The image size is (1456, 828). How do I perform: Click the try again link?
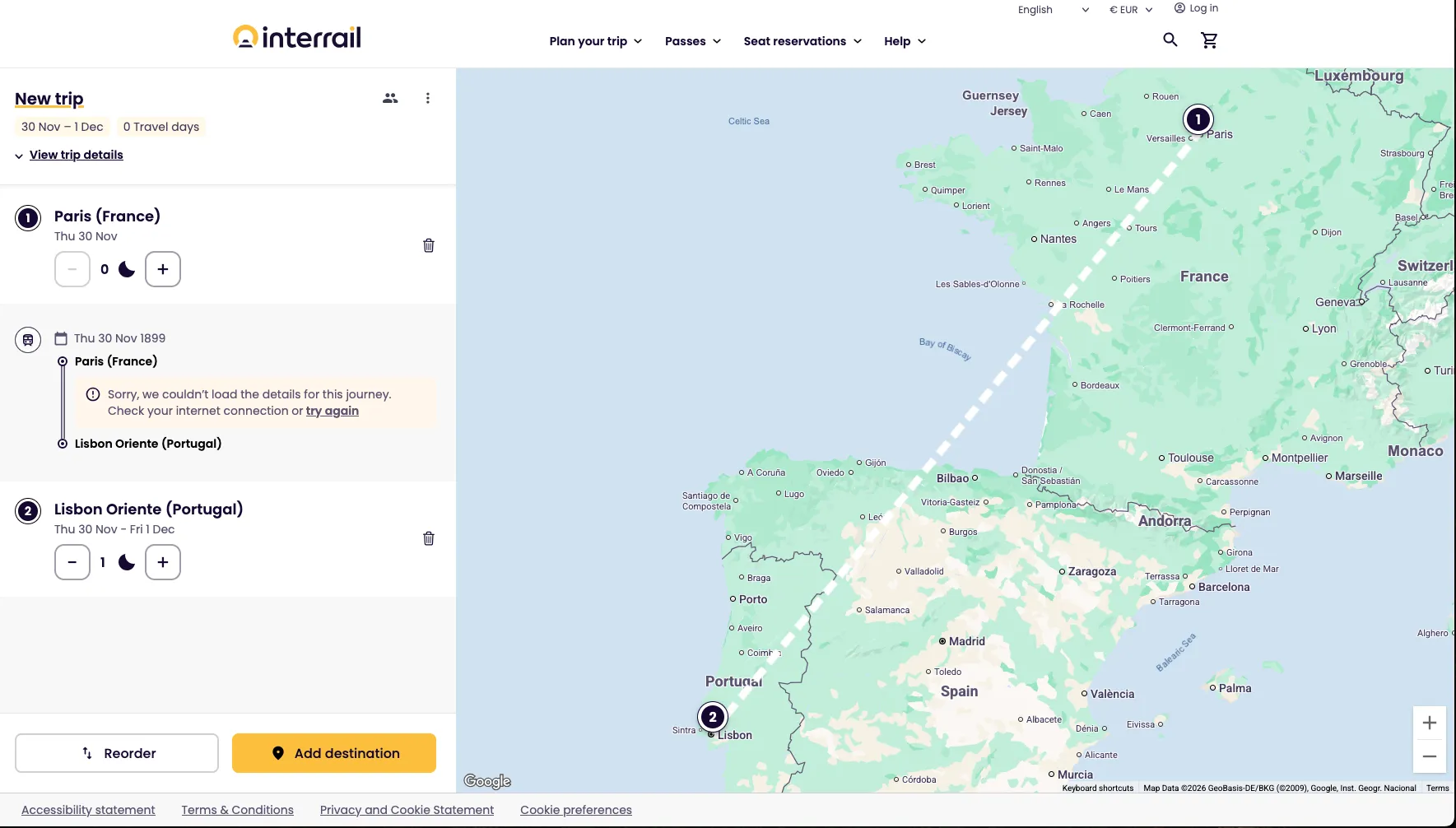(333, 411)
